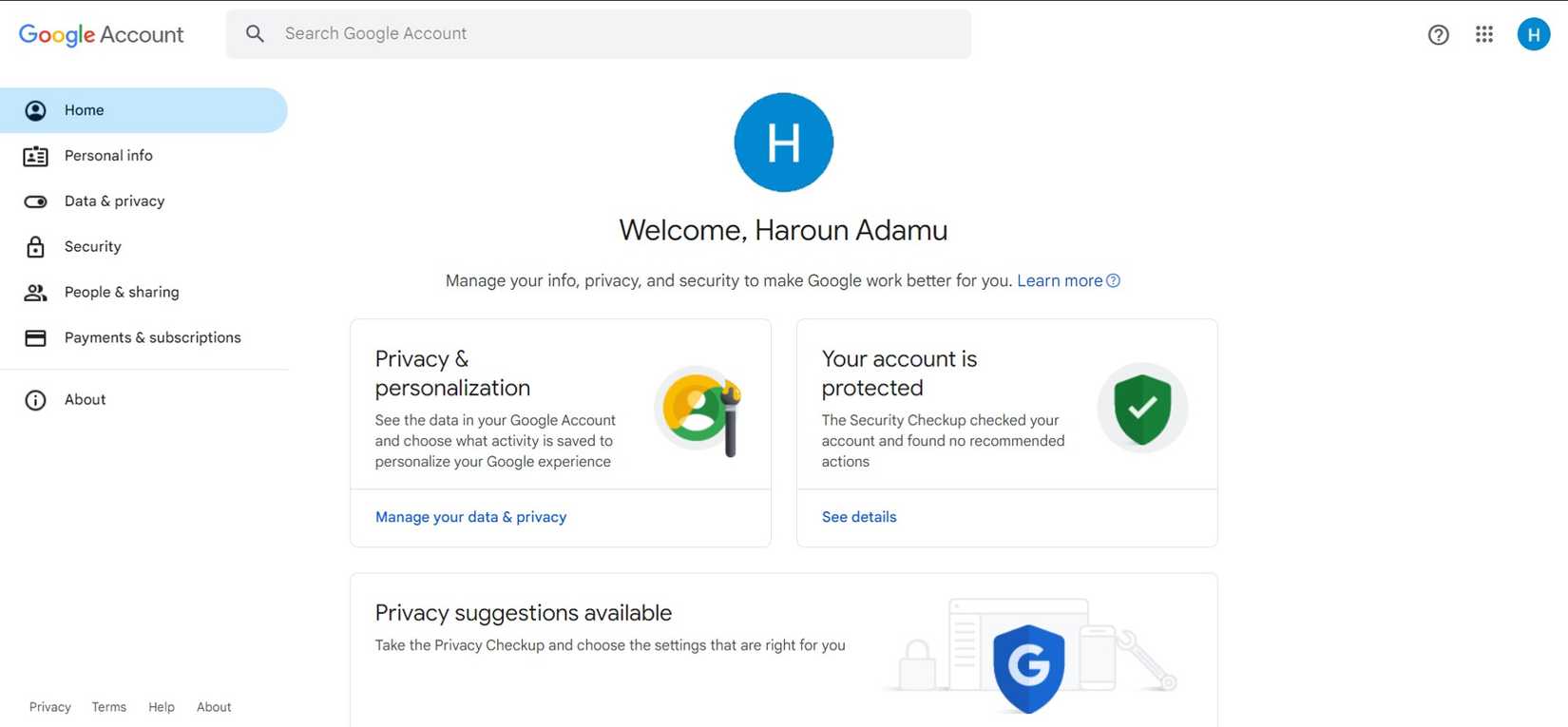
Task: Open the help question mark icon
Action: point(1438,35)
